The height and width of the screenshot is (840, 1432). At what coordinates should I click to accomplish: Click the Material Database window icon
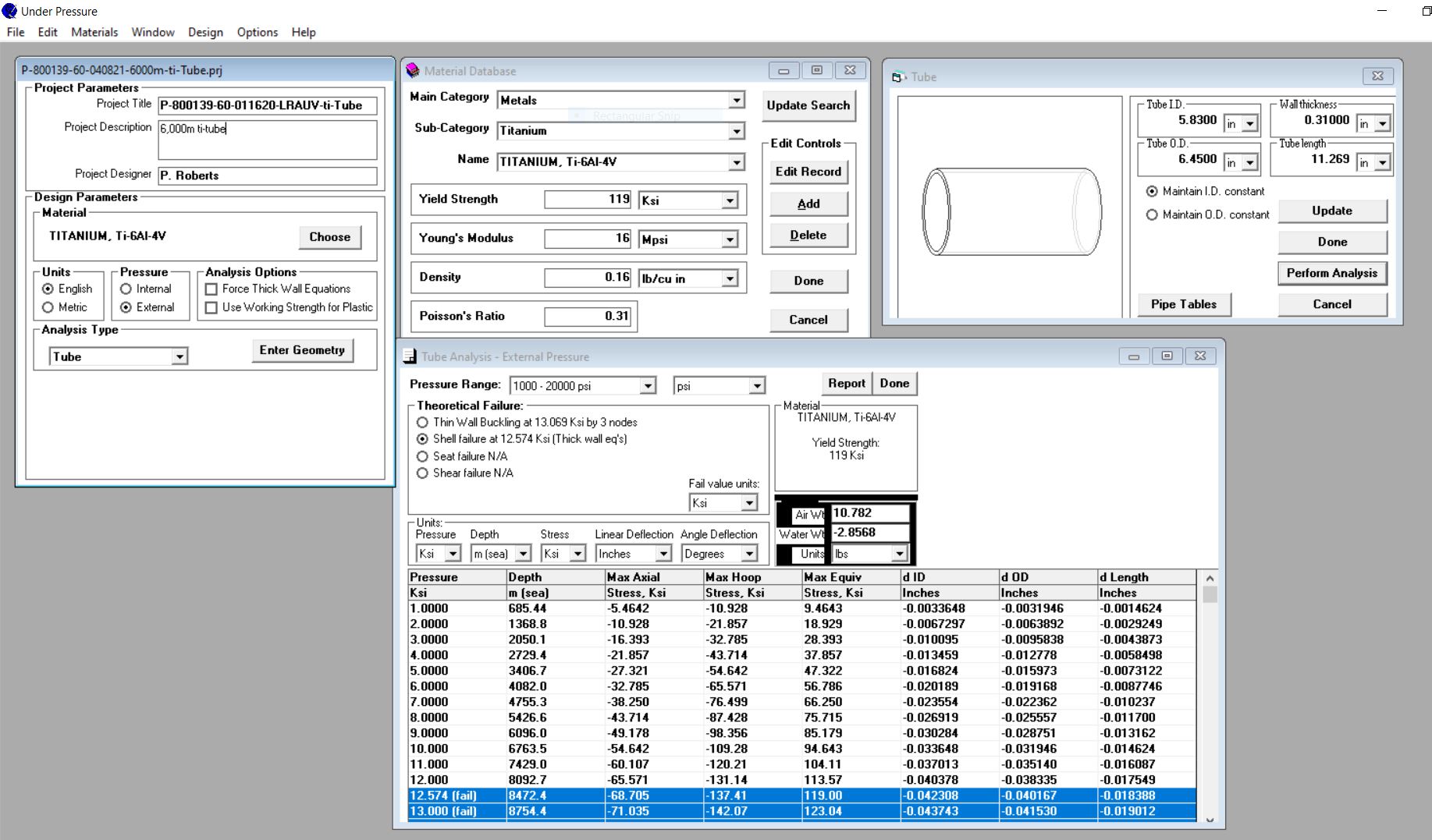[413, 71]
